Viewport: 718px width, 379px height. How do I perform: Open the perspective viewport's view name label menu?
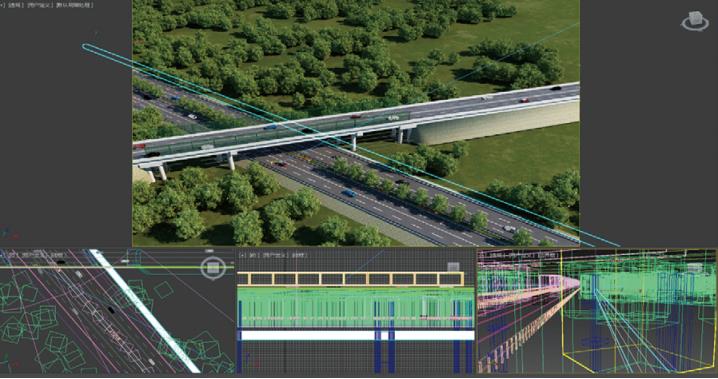pos(15,5)
